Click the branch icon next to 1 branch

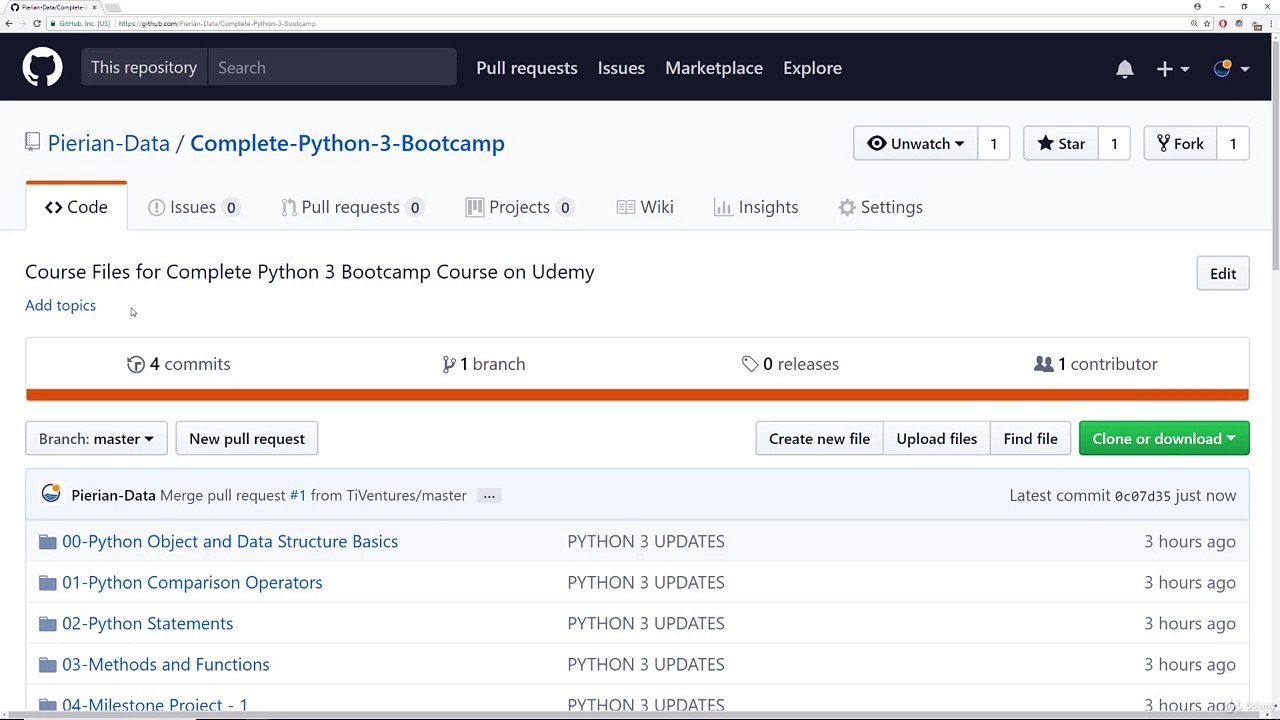[449, 364]
